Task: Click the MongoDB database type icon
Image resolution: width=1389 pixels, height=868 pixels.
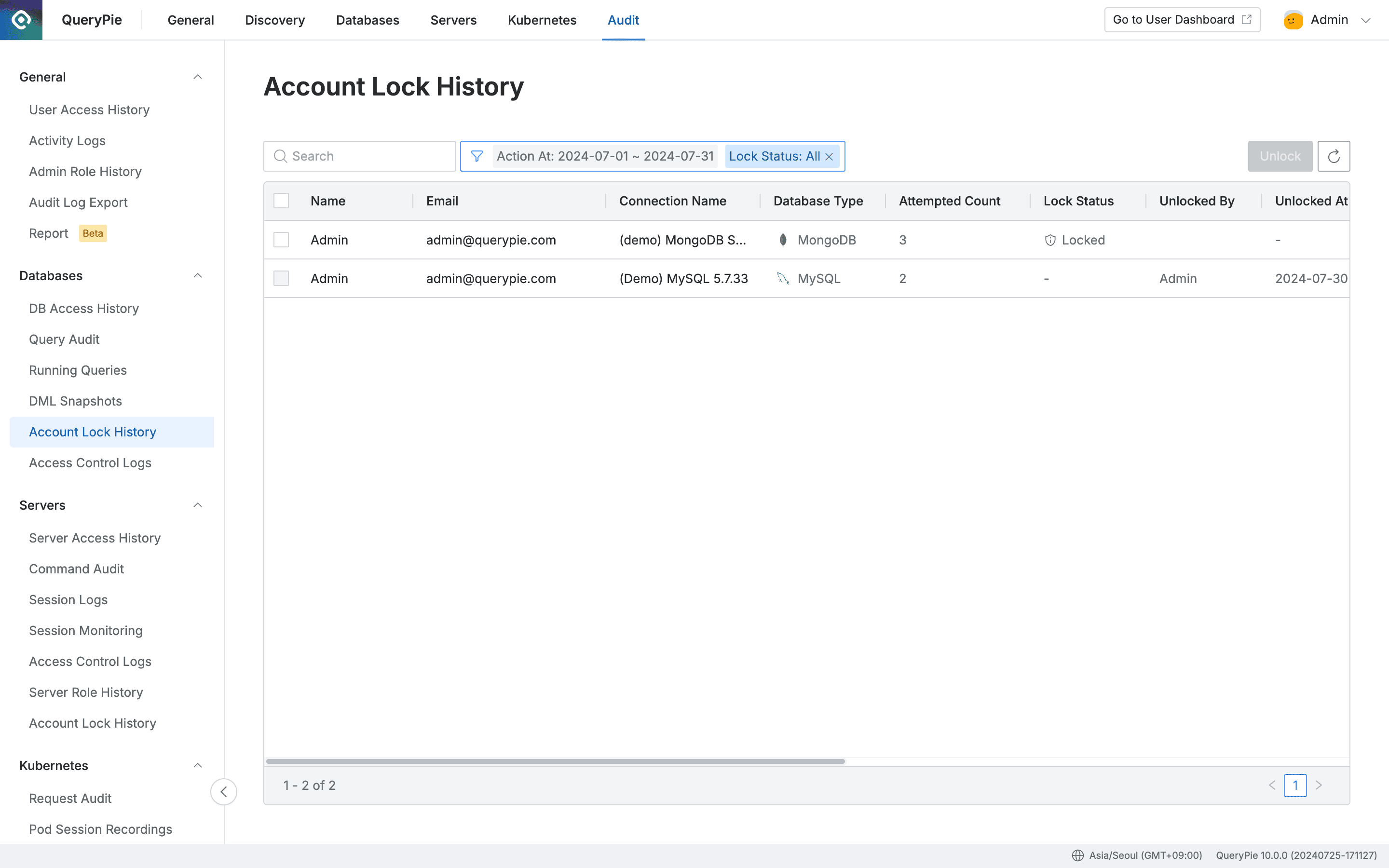Action: click(x=782, y=239)
